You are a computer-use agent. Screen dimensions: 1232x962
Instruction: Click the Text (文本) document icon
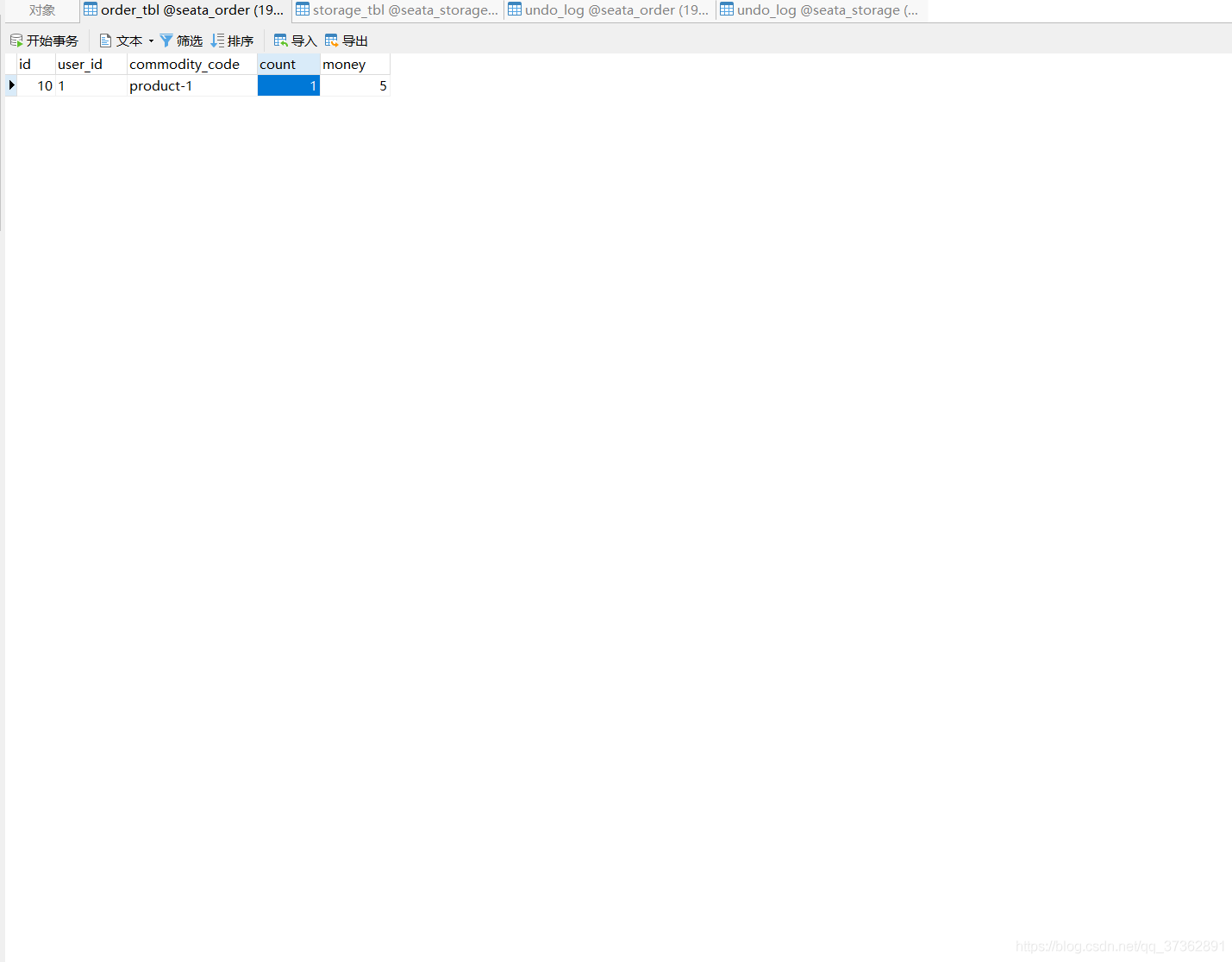pos(105,41)
